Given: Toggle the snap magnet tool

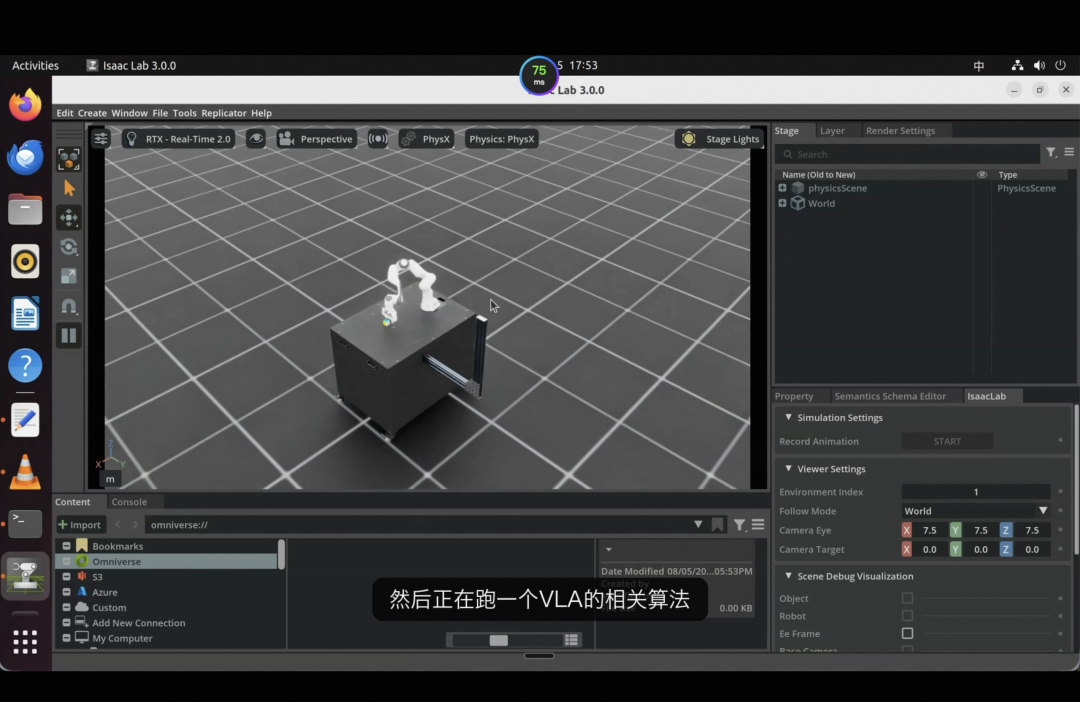Looking at the screenshot, I should tap(69, 306).
